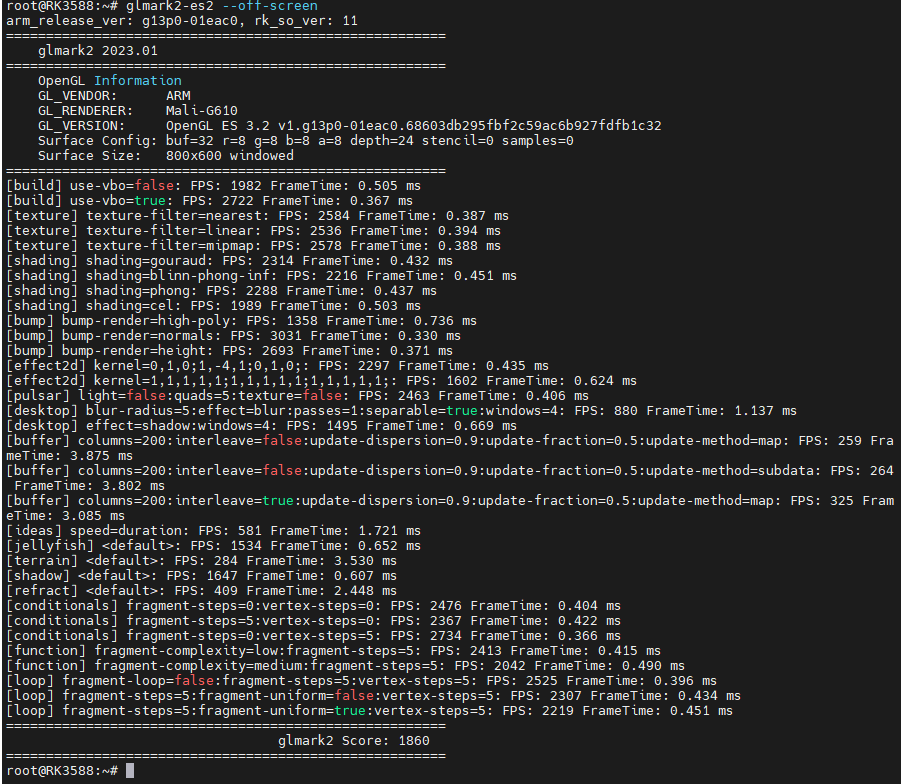Click the loop 'fragment-uniform=false' line
Viewport: 901px width, 784px height.
click(374, 695)
